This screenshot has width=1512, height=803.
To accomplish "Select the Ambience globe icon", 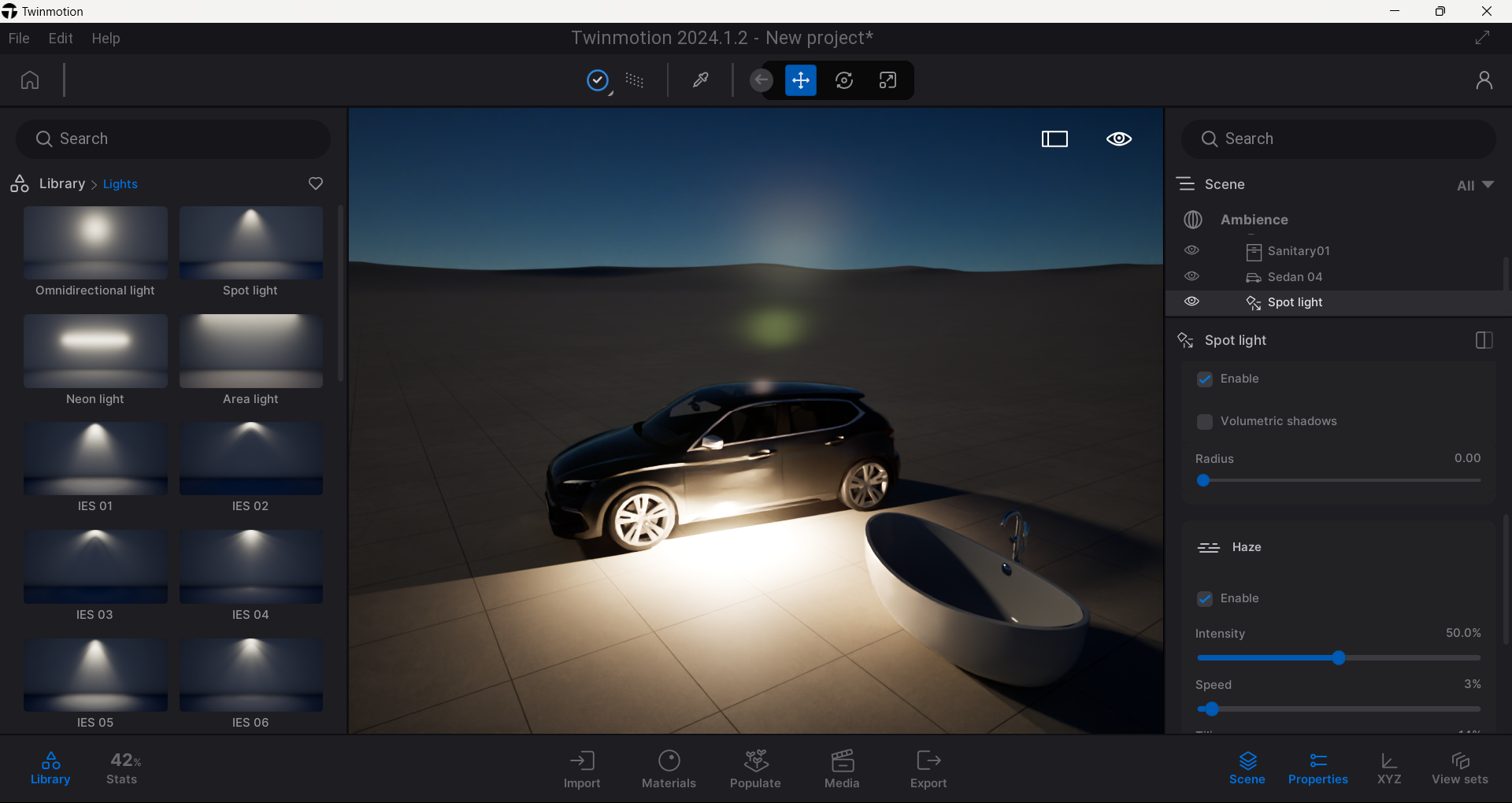I will 1193,220.
